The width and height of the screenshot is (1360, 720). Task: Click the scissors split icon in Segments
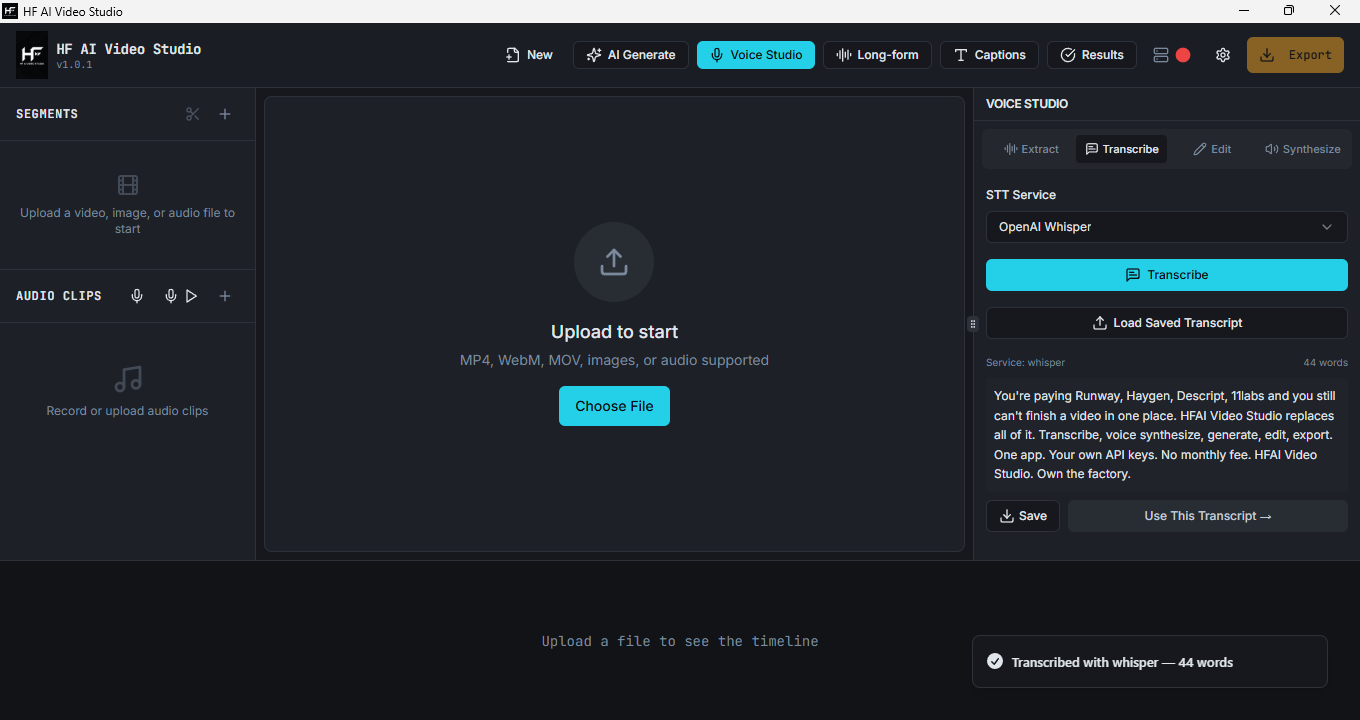click(193, 114)
